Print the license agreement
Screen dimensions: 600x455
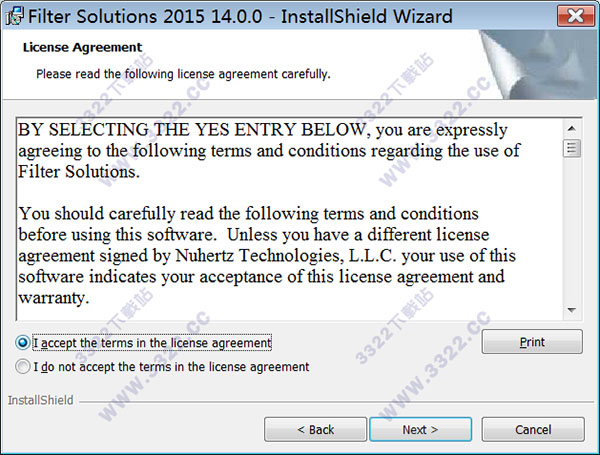click(x=532, y=342)
